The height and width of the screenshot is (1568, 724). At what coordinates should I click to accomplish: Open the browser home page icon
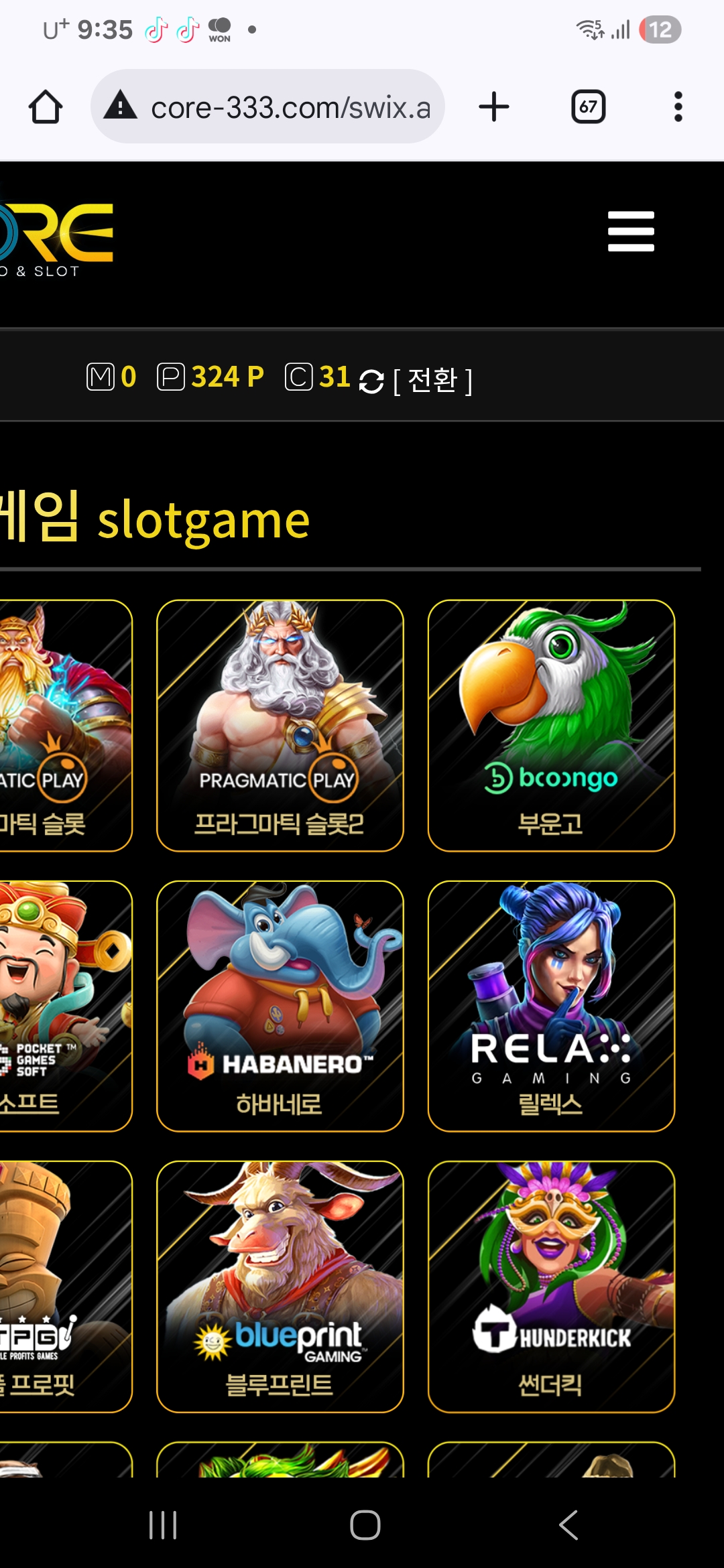pos(46,107)
